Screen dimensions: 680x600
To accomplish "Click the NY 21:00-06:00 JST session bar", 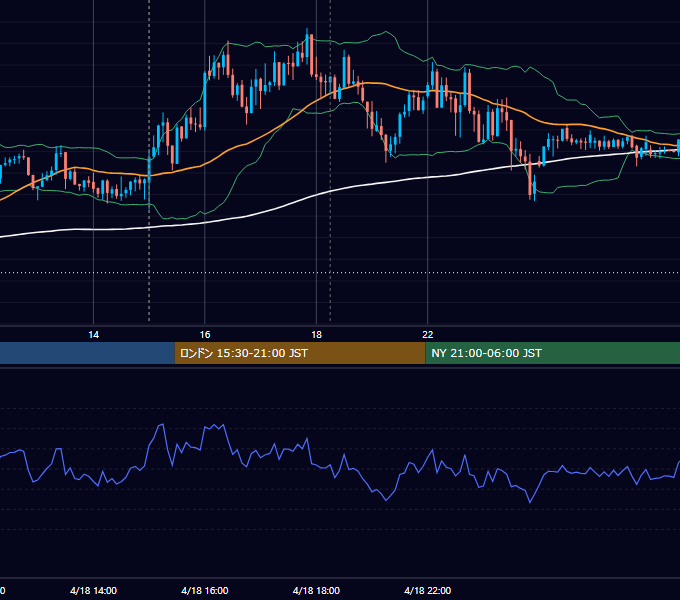I will [553, 353].
